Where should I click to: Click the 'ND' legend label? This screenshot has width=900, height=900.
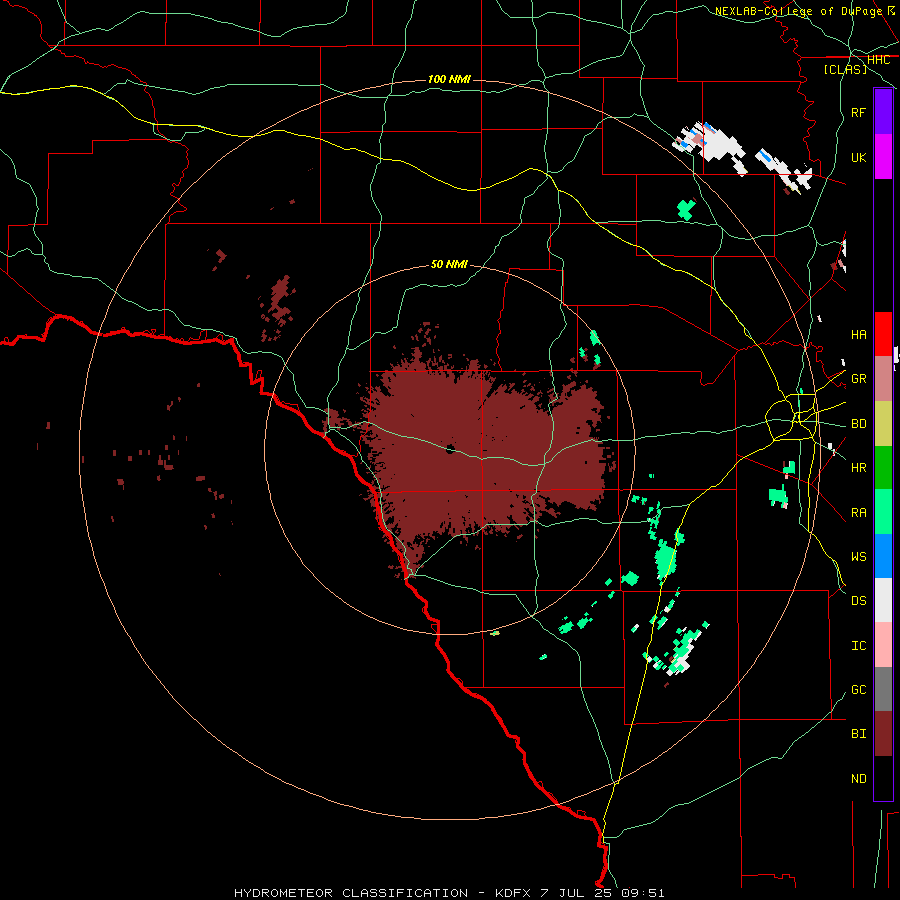tap(858, 778)
